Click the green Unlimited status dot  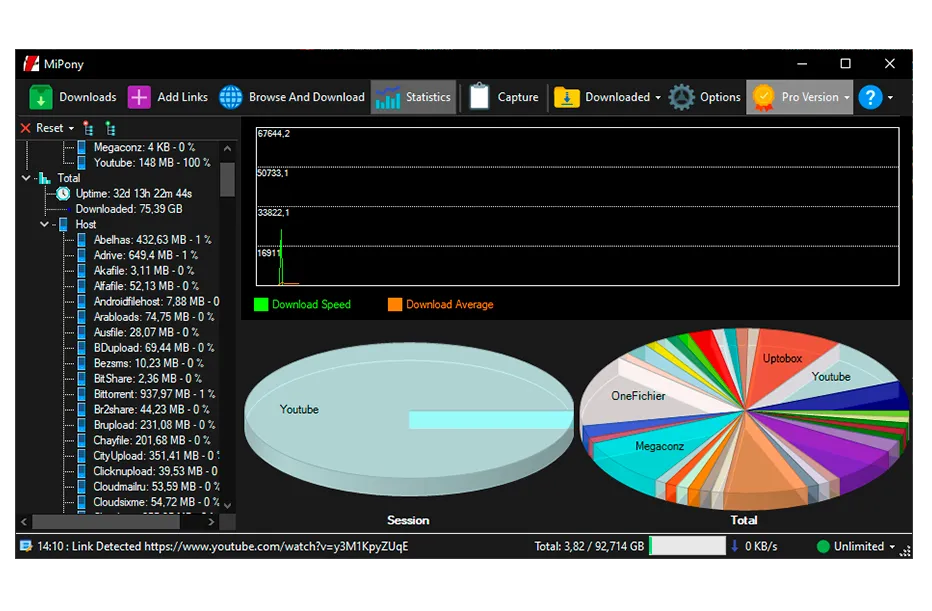point(823,546)
